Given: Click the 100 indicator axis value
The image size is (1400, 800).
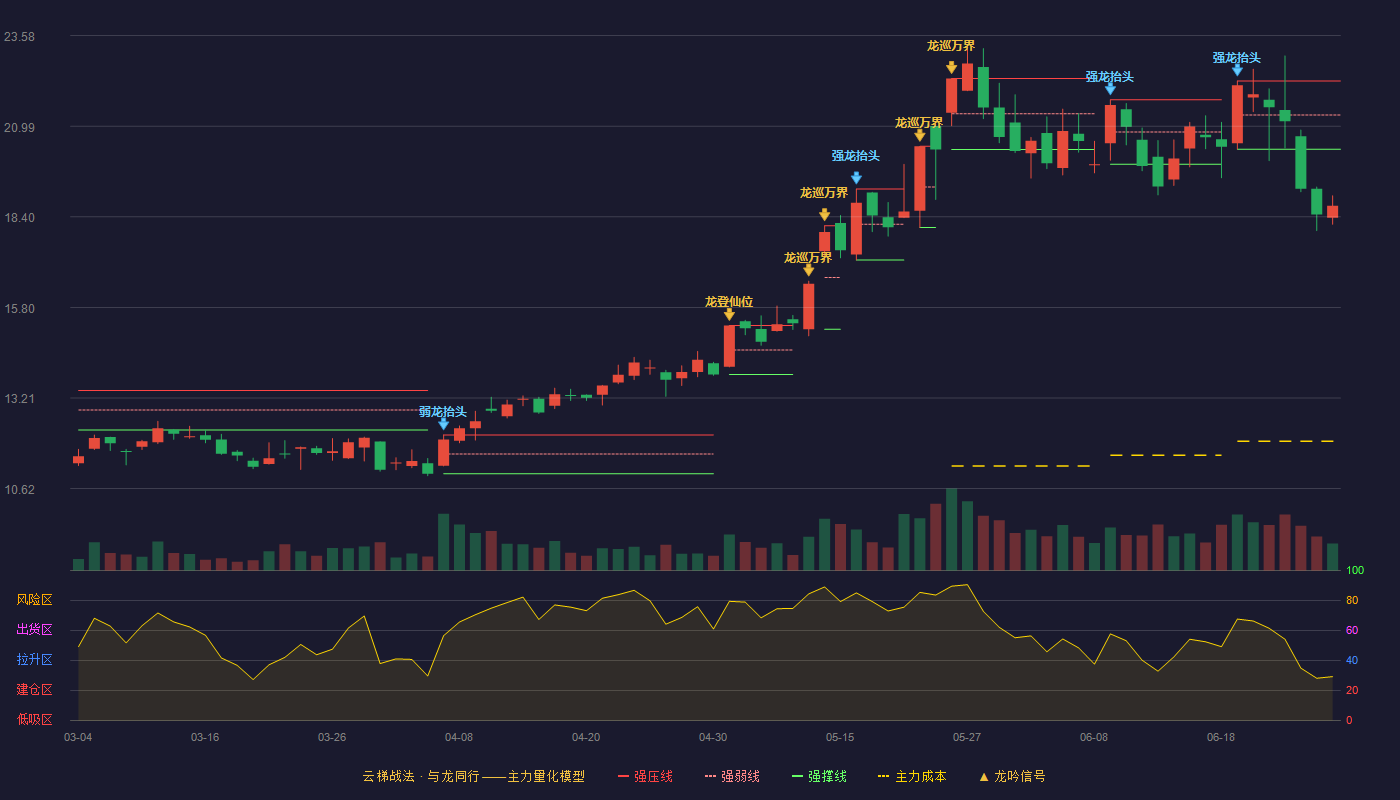Looking at the screenshot, I should 1355,570.
